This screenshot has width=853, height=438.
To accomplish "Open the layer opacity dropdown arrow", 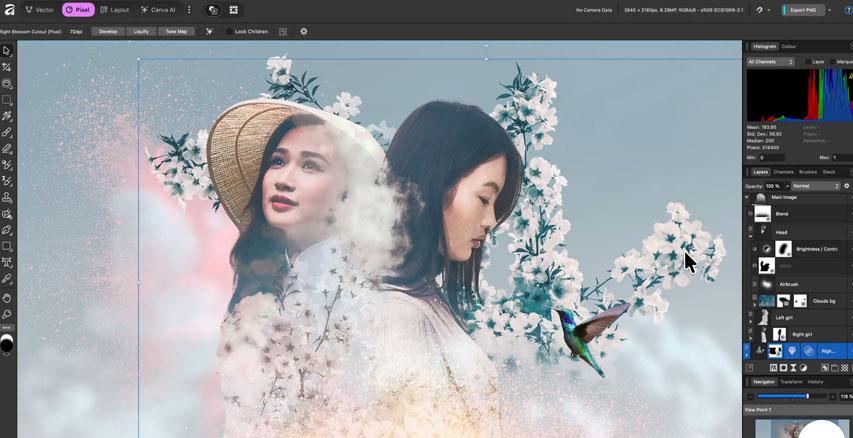I will click(787, 186).
